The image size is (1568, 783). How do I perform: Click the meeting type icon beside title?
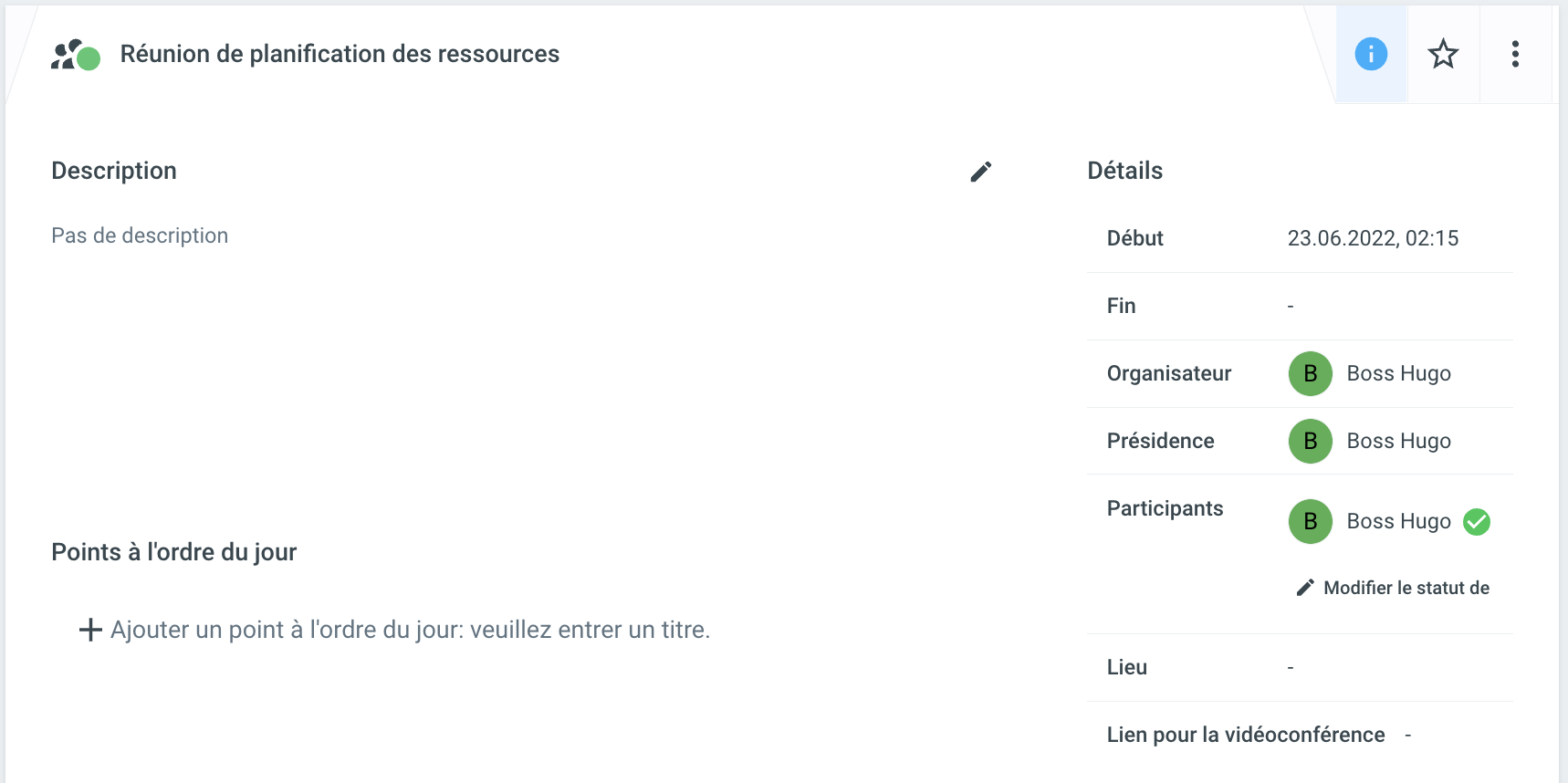75,55
